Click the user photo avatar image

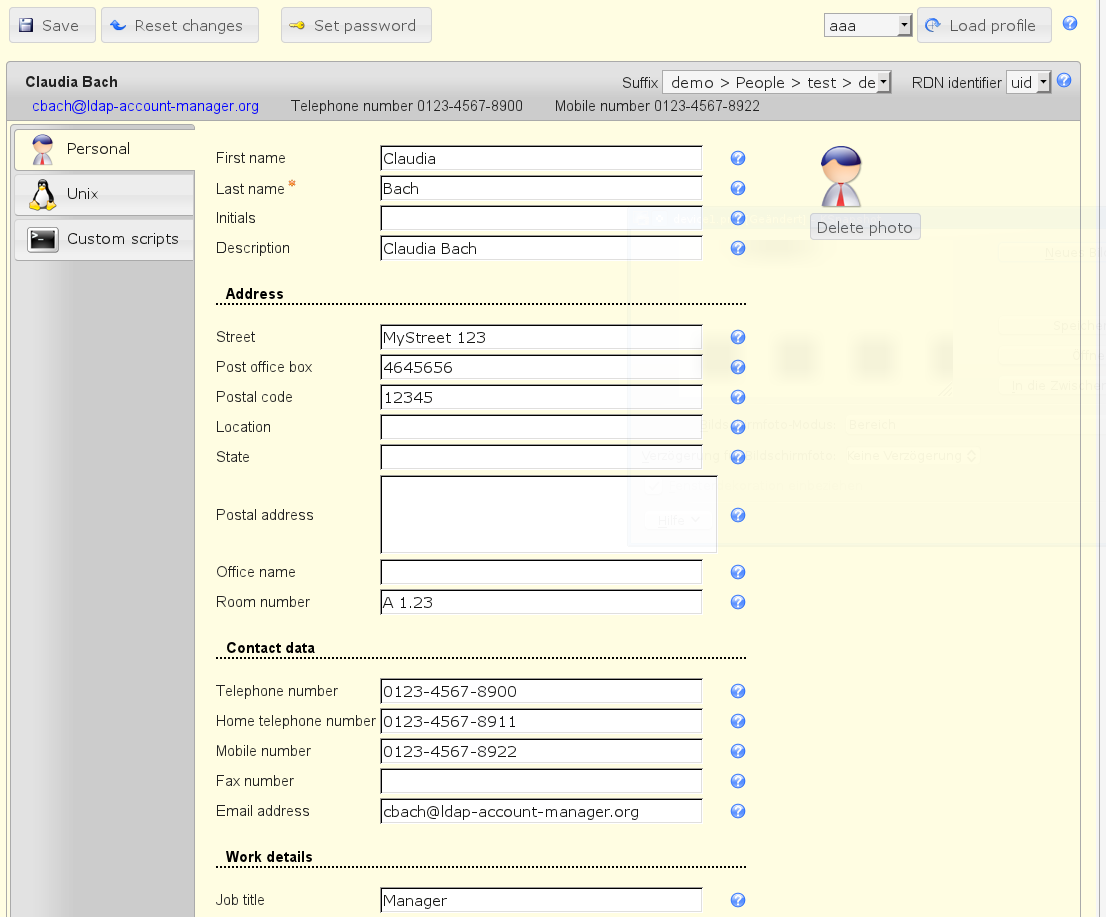(840, 176)
